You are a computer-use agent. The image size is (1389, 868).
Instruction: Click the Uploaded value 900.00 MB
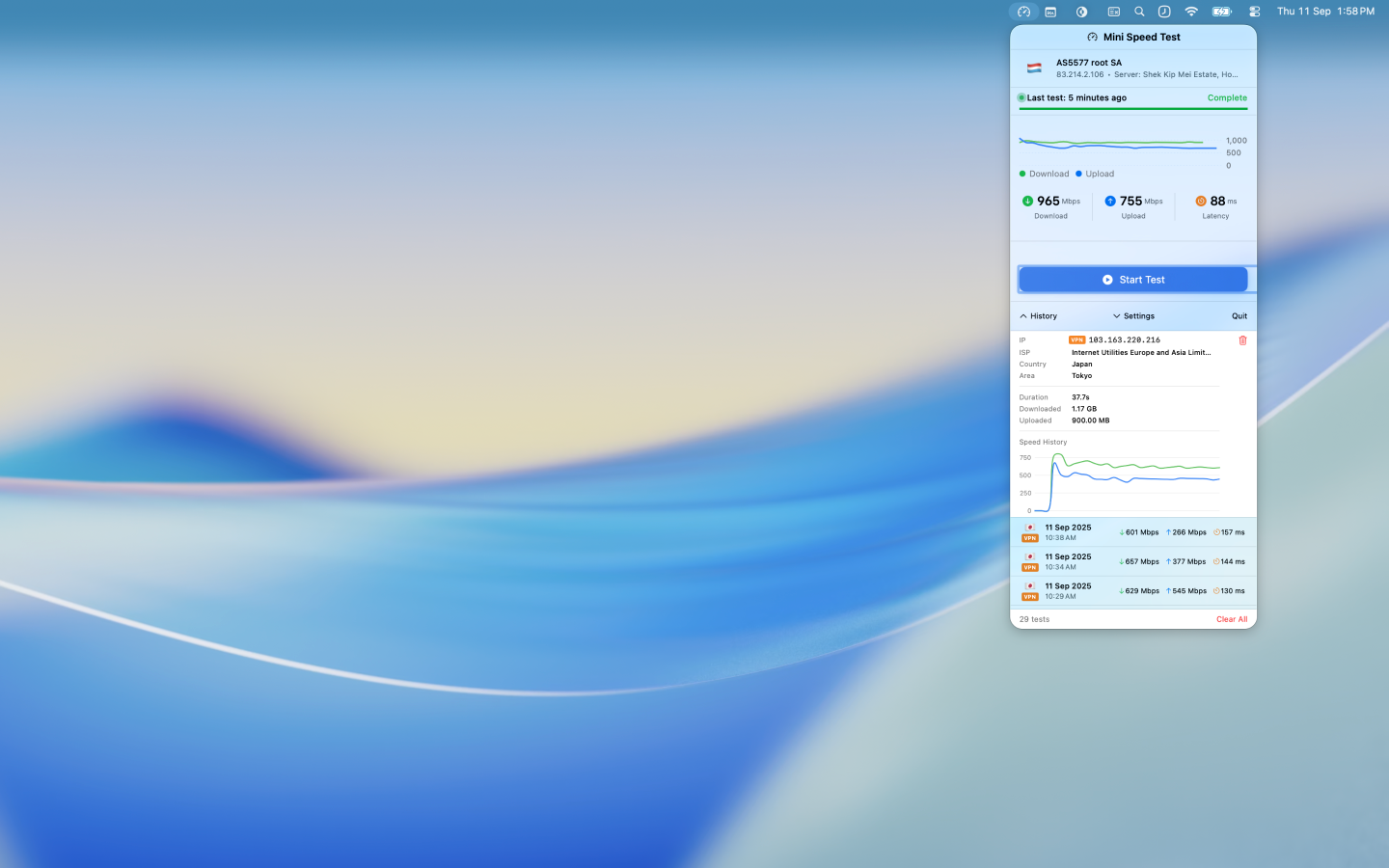click(x=1091, y=420)
